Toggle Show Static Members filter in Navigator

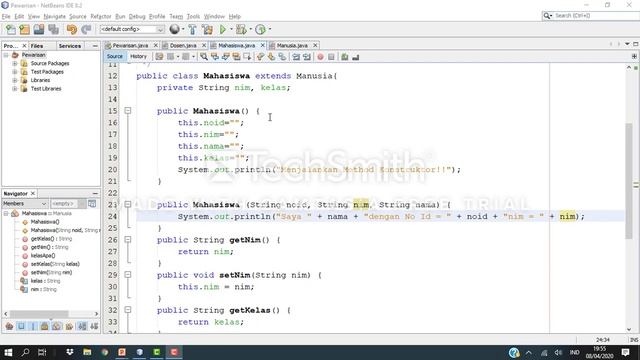click(x=33, y=326)
